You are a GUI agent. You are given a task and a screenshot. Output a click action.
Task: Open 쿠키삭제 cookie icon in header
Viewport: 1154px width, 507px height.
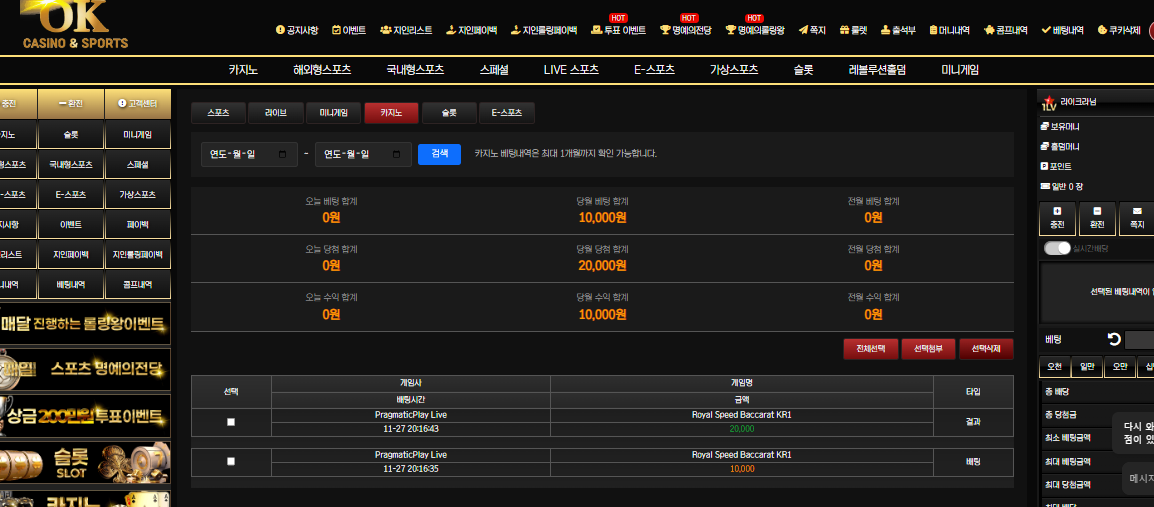(x=1102, y=30)
